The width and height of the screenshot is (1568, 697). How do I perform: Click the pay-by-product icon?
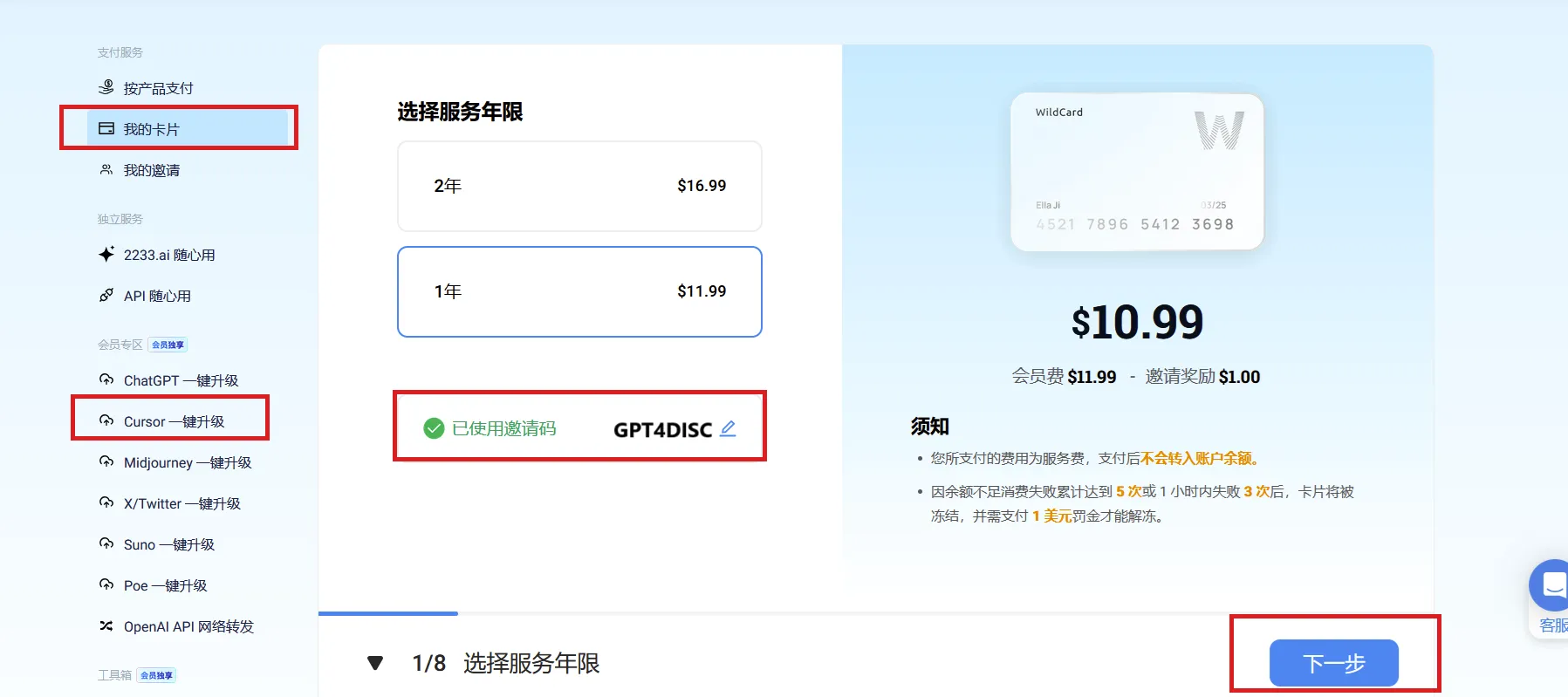tap(106, 87)
